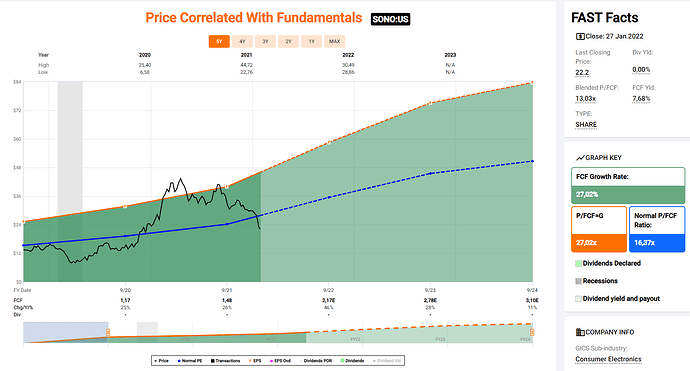Screen dimensions: 690x371
Task: Click the Last Closing Price value 22.2
Action: (x=582, y=73)
